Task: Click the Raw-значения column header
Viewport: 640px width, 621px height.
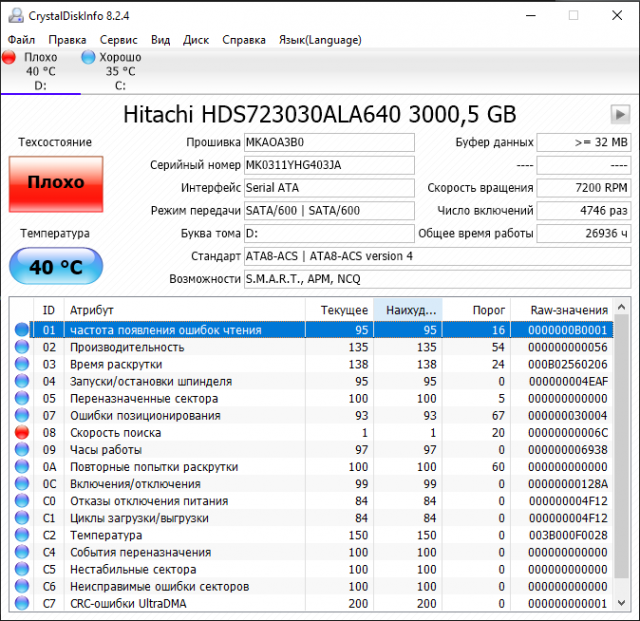Action: pos(562,310)
